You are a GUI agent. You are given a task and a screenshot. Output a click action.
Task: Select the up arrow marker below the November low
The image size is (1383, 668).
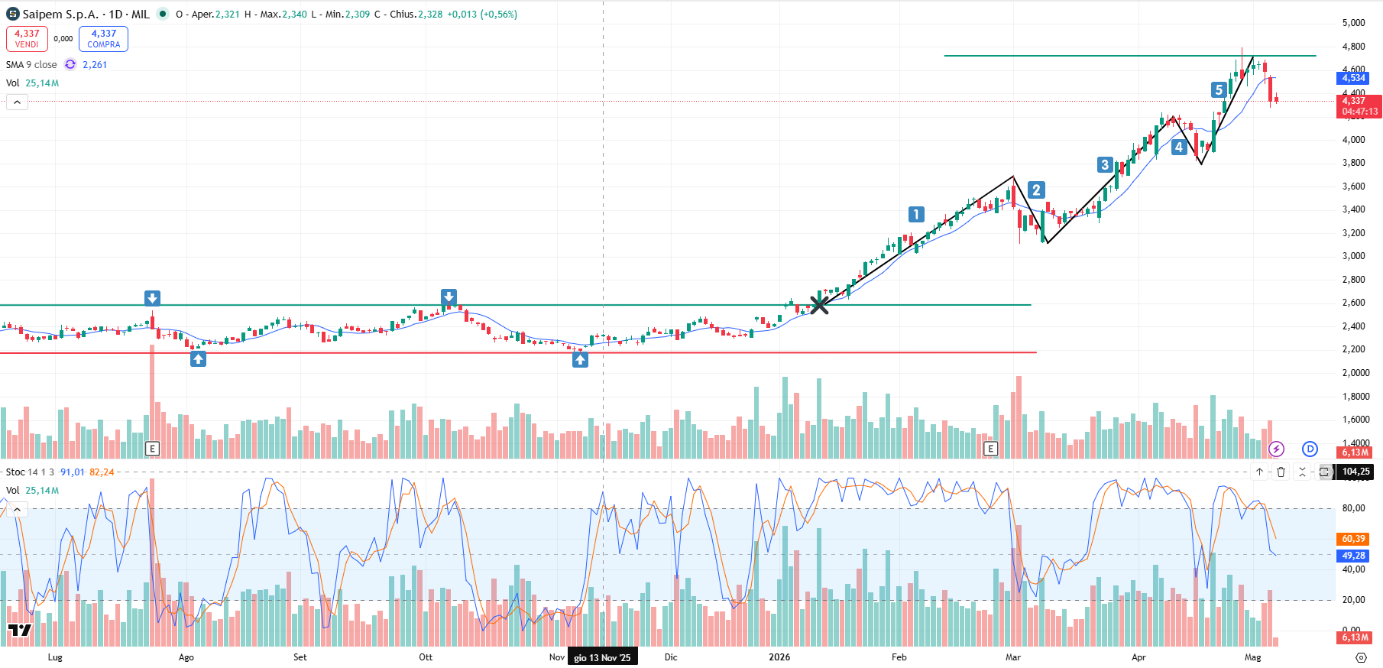[580, 358]
